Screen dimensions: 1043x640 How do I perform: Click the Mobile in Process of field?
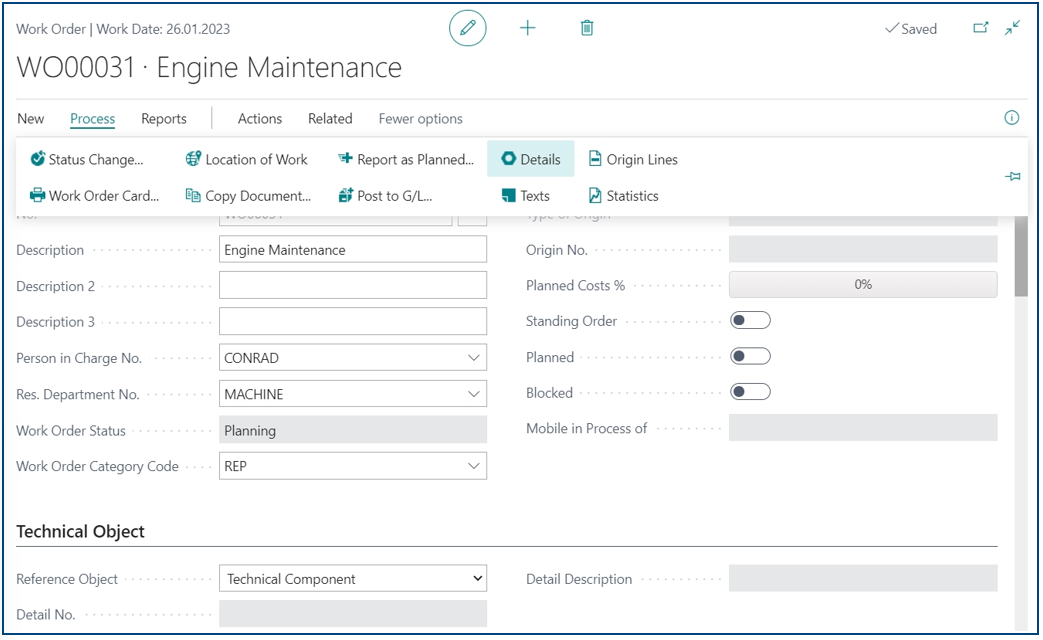point(863,428)
